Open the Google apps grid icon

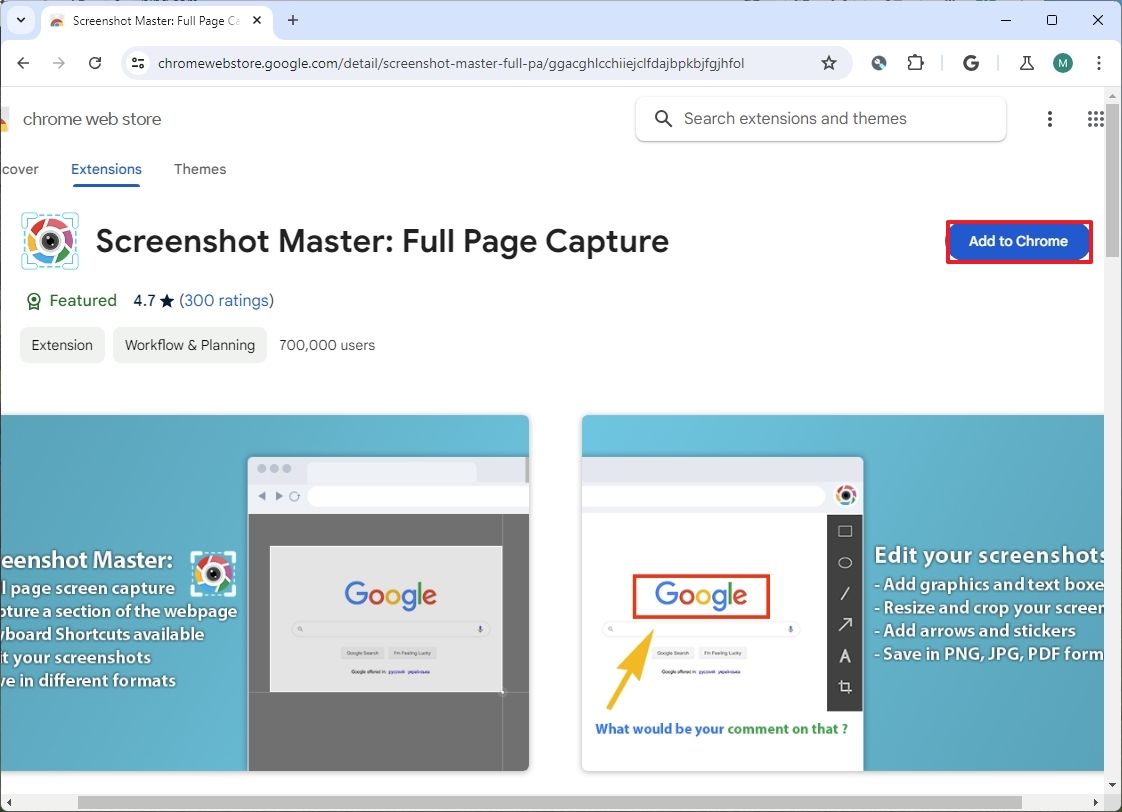coord(1096,118)
